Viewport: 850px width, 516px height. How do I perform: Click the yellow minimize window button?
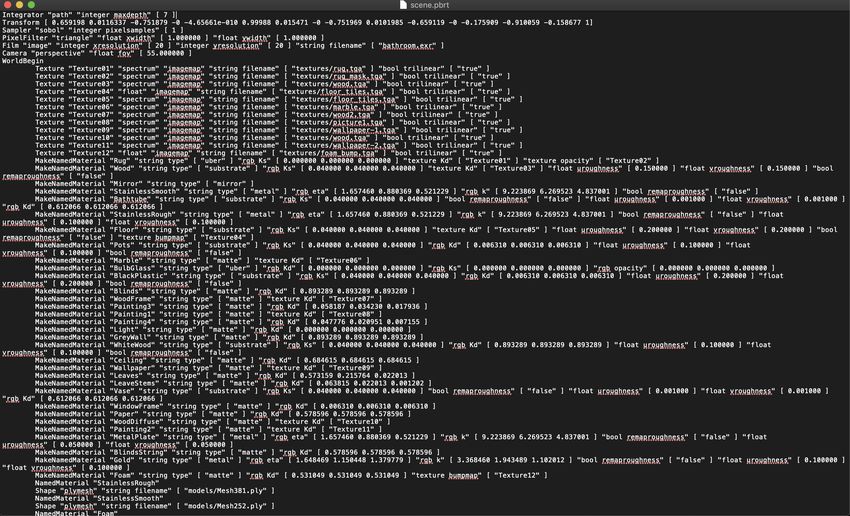pos(19,5)
